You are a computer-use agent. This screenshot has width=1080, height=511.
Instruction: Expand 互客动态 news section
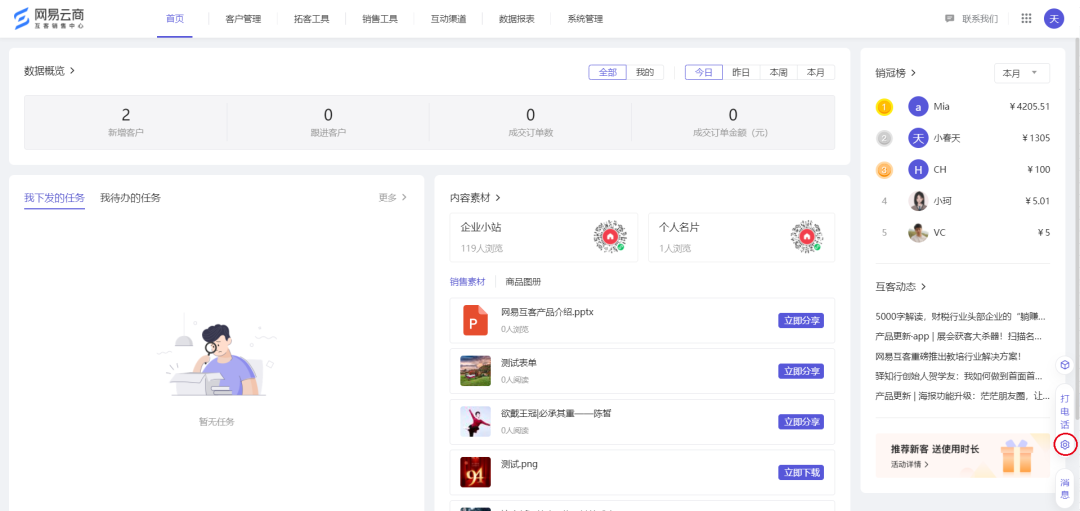tap(924, 286)
